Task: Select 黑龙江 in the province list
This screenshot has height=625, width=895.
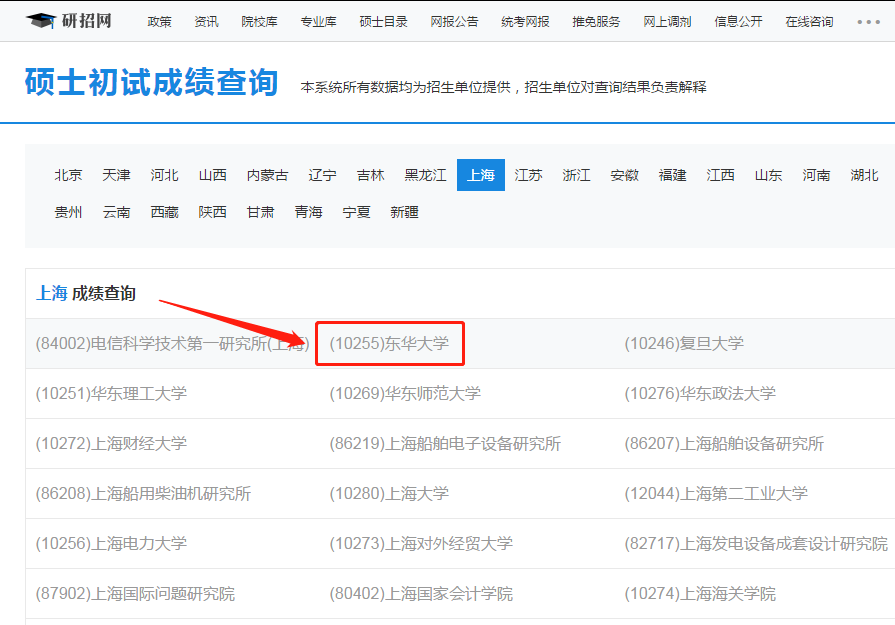Action: [425, 175]
